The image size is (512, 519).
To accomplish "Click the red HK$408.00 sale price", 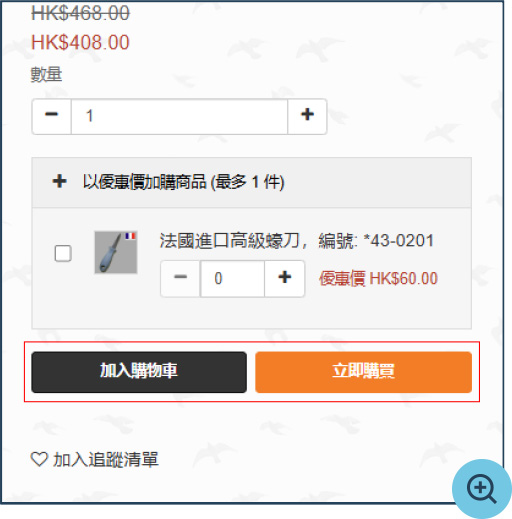I will tap(80, 42).
